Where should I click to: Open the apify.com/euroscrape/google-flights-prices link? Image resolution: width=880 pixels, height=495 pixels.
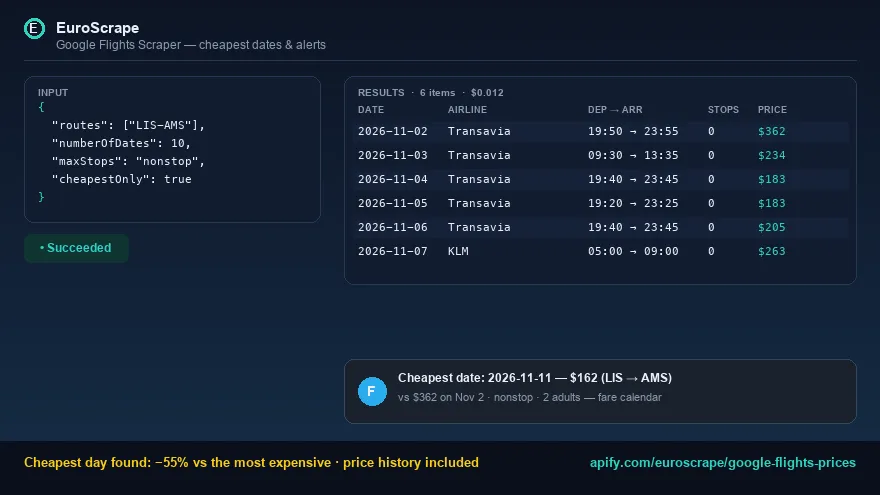(722, 463)
